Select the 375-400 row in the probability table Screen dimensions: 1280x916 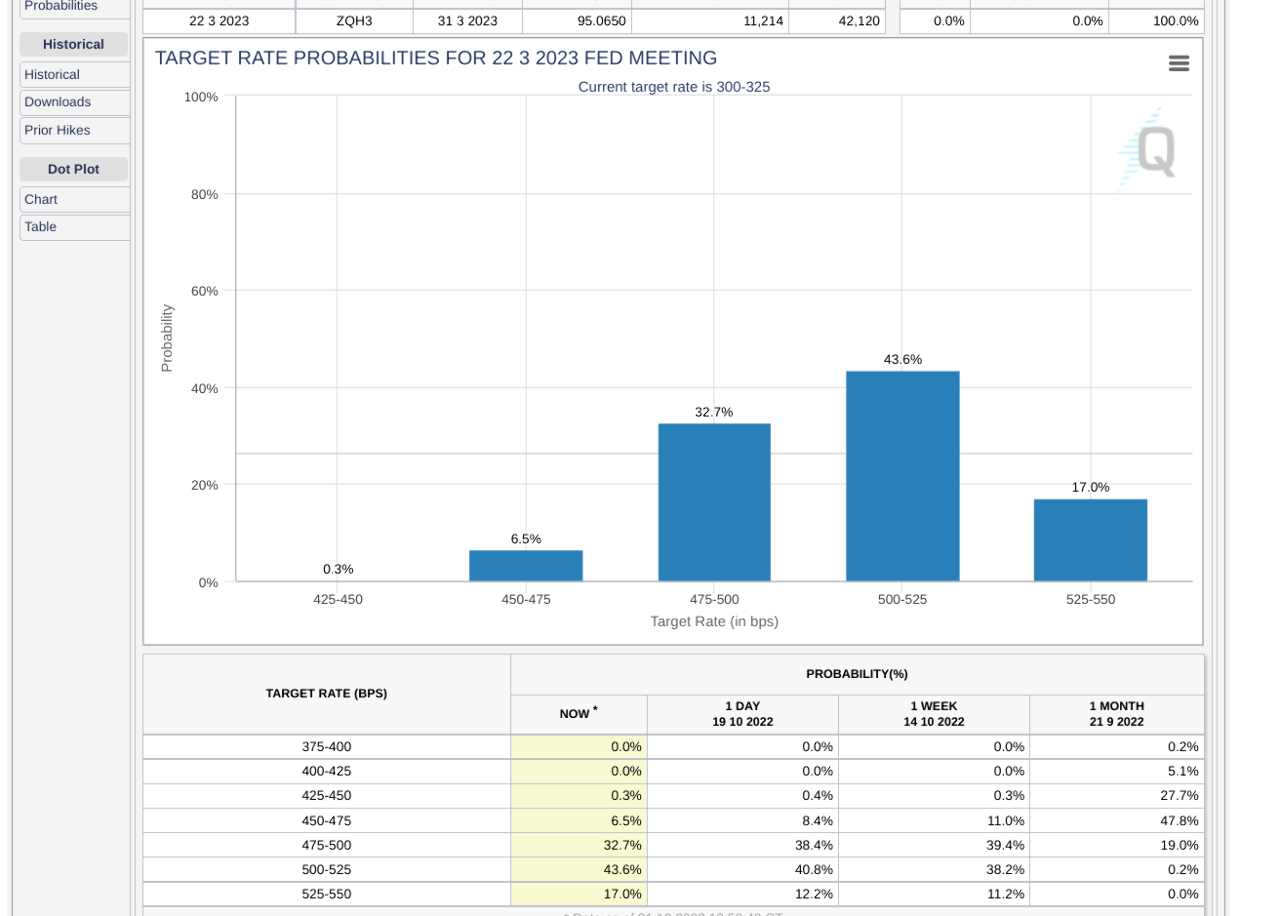point(326,746)
